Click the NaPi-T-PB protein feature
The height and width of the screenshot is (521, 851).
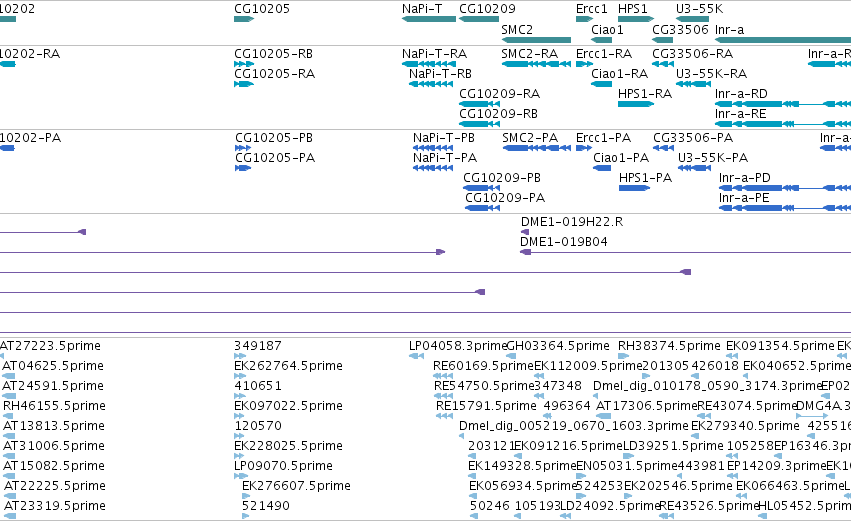[433, 148]
